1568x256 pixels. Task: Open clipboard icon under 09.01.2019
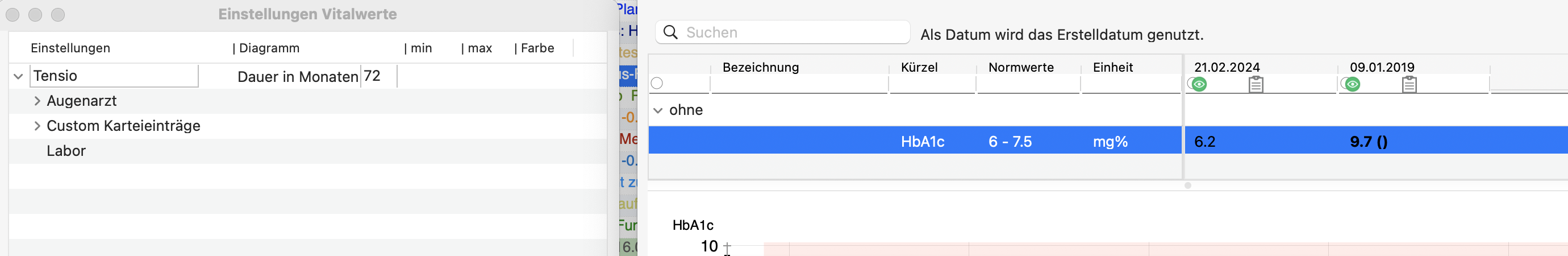point(1409,85)
